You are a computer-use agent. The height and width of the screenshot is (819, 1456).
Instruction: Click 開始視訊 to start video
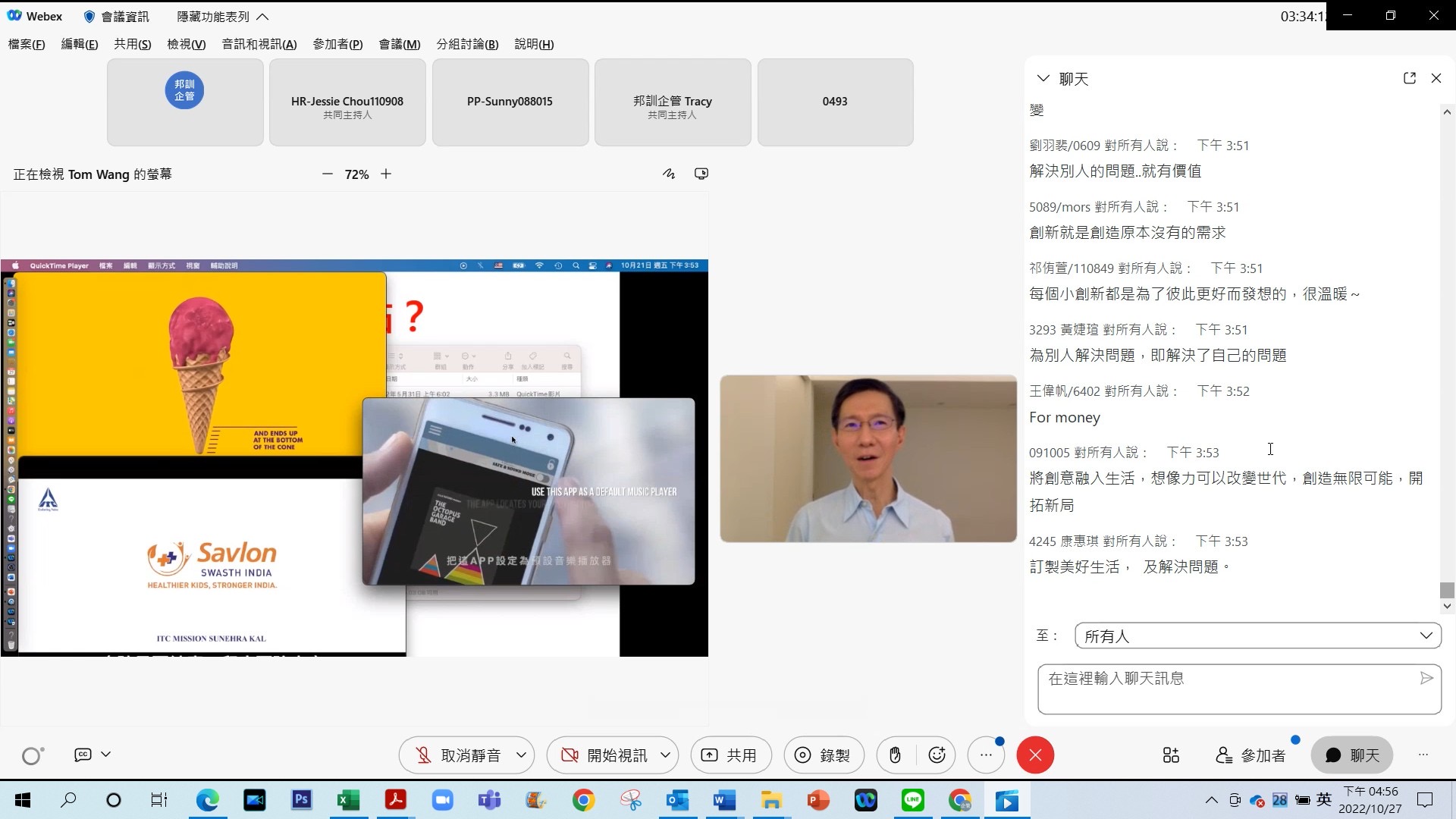[603, 755]
